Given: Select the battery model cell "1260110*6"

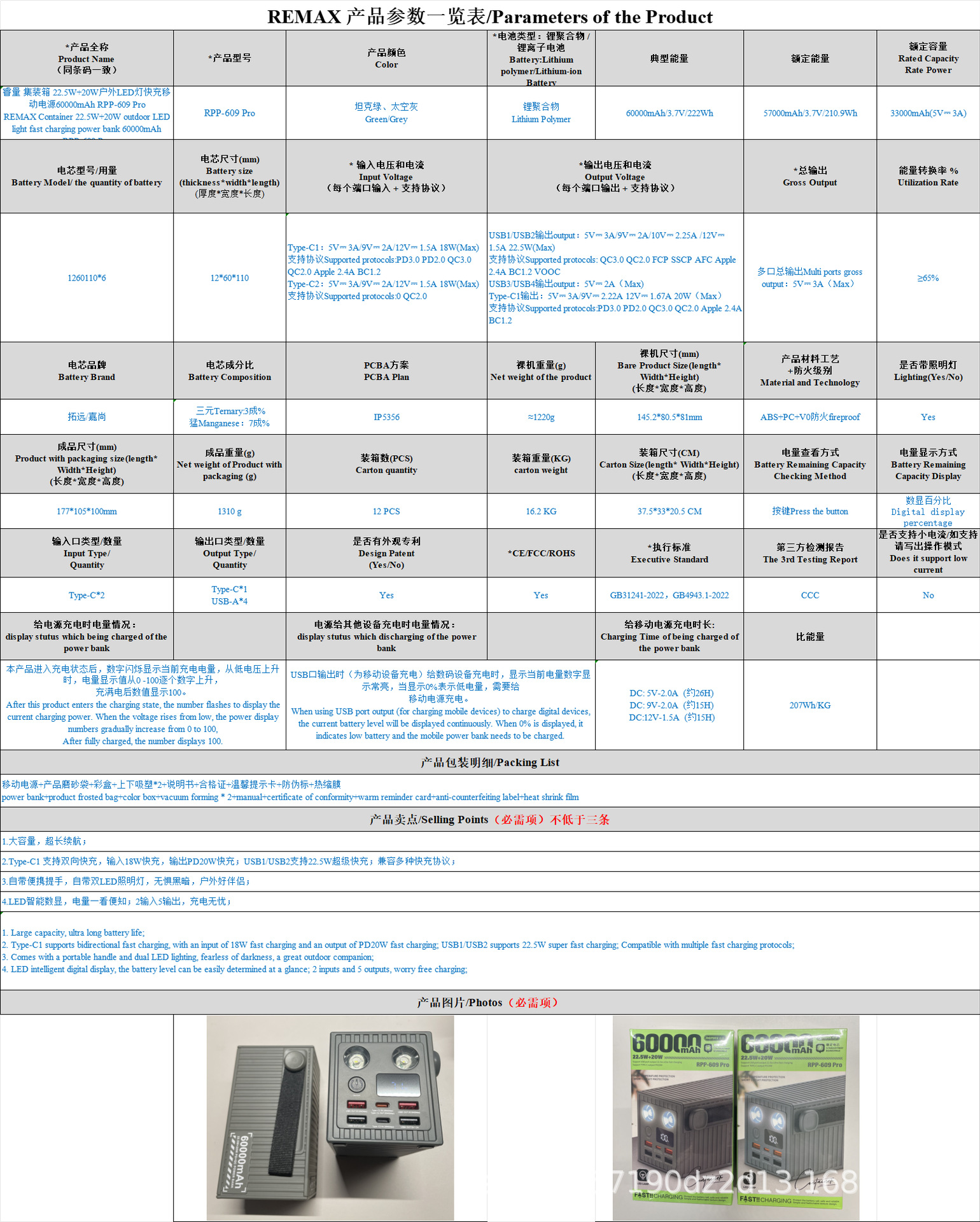Looking at the screenshot, I should coord(87,277).
